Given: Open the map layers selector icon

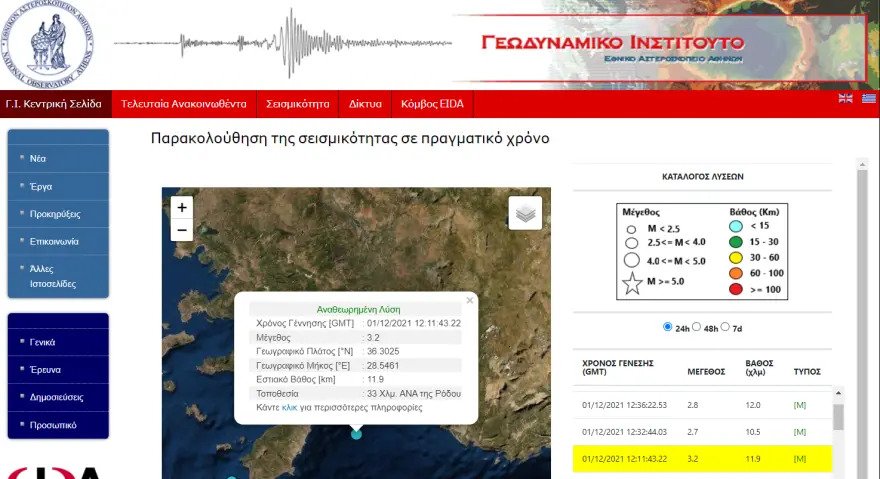Looking at the screenshot, I should pos(527,212).
